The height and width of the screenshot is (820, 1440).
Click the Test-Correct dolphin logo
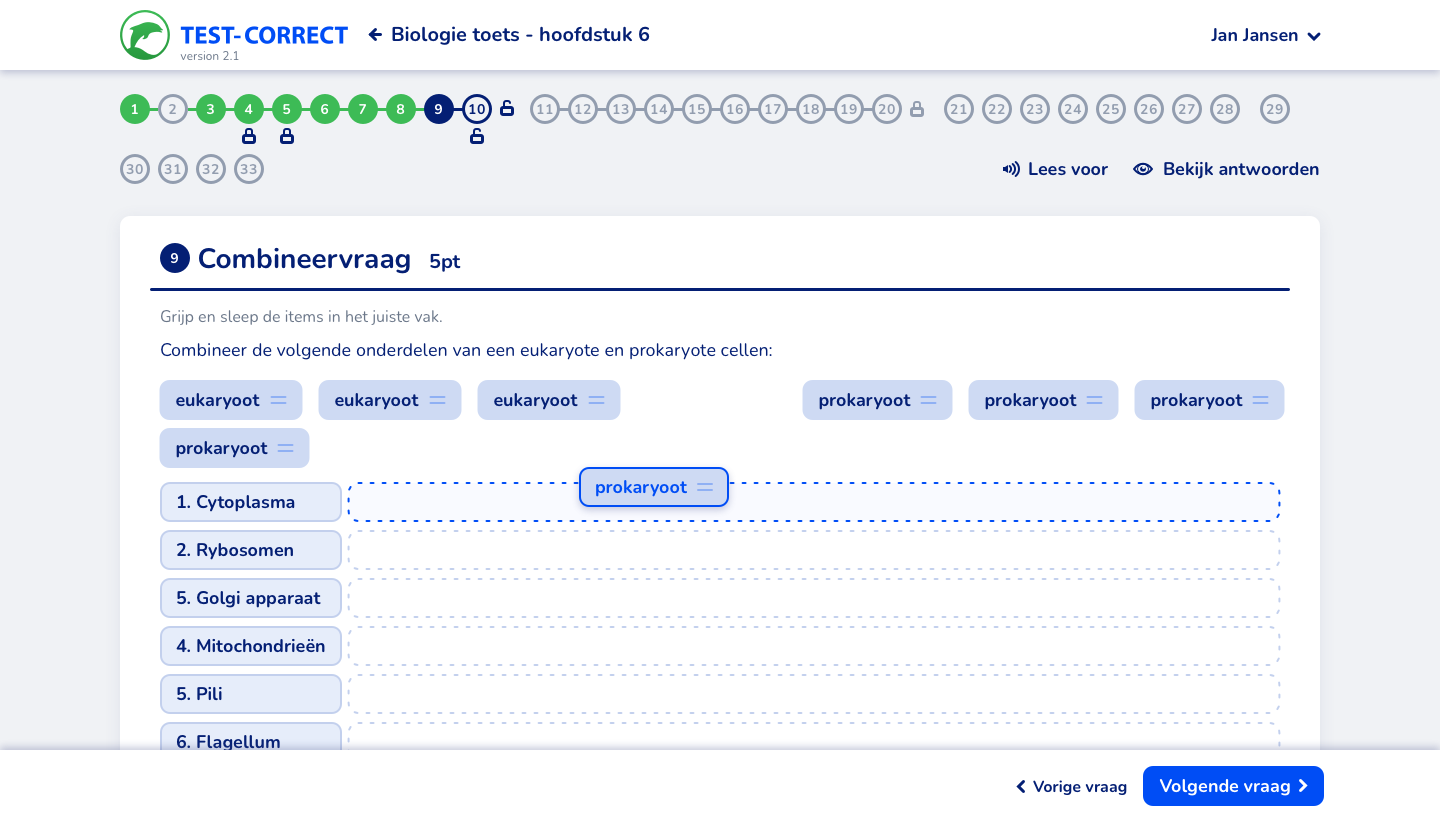click(145, 35)
